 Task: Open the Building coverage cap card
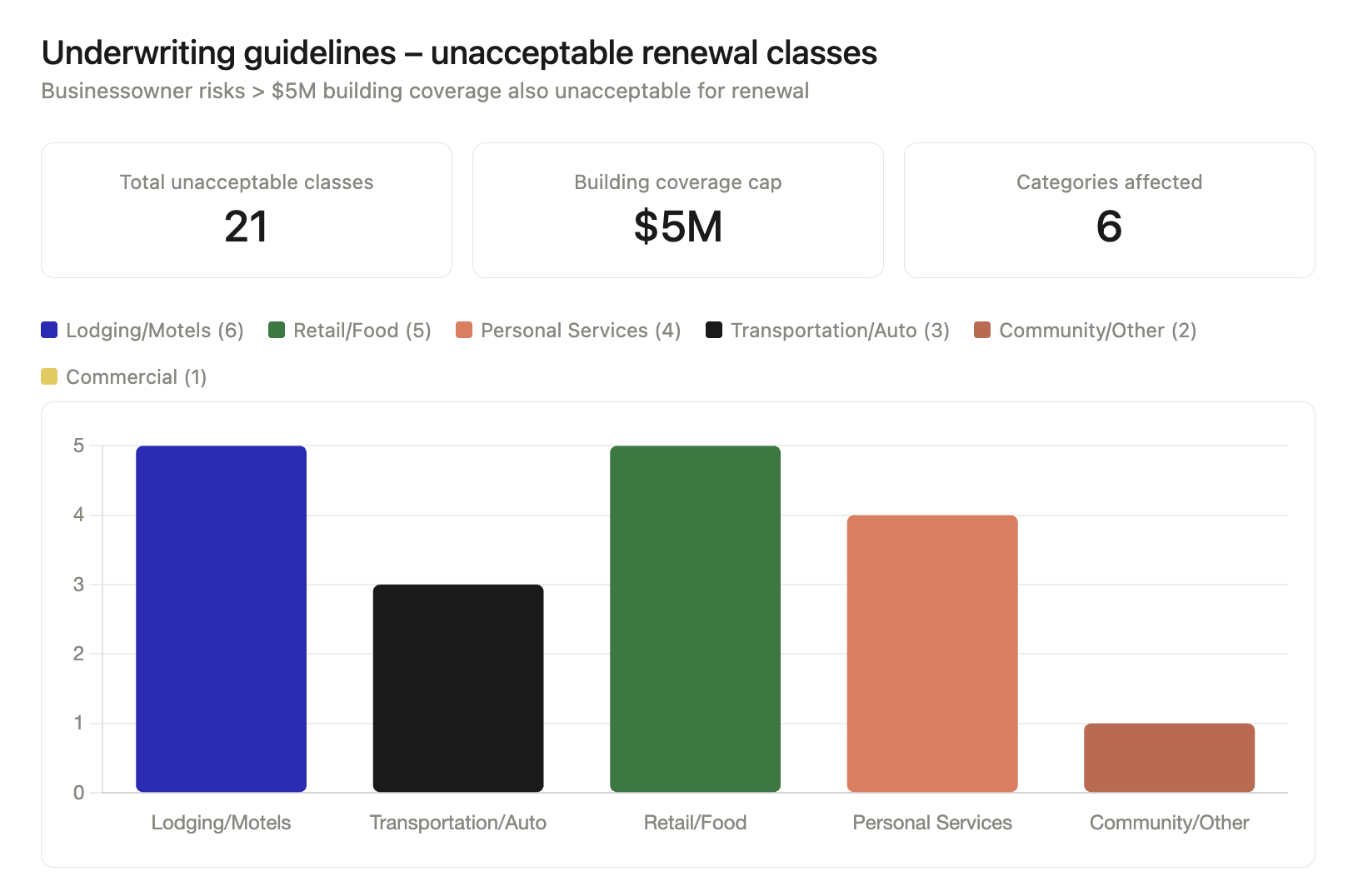pos(678,210)
